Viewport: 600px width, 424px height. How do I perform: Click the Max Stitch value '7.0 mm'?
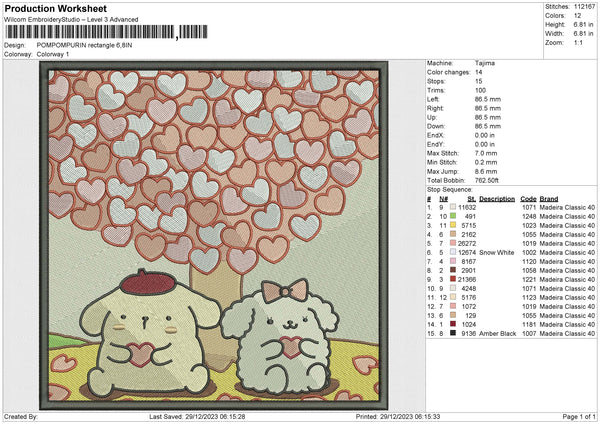(x=486, y=153)
